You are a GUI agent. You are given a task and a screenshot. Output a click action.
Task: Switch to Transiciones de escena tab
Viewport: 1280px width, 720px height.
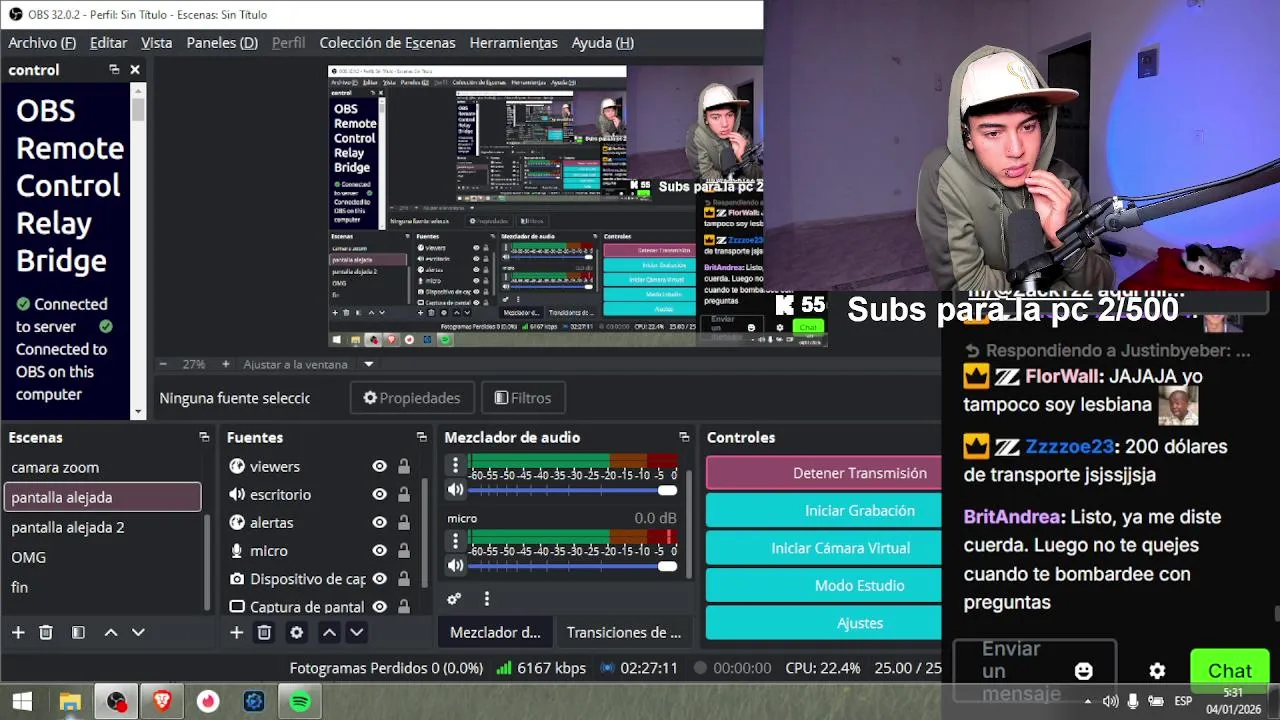click(x=624, y=632)
